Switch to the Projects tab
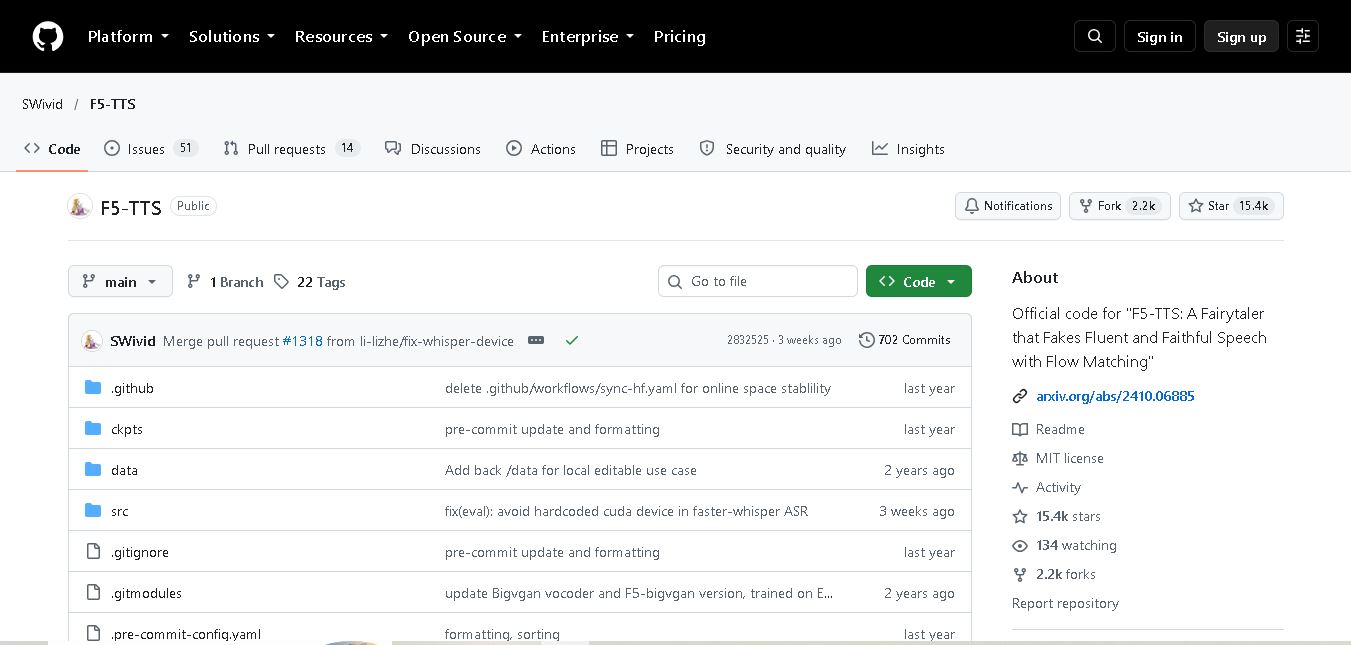Image resolution: width=1351 pixels, height=645 pixels. click(x=637, y=149)
